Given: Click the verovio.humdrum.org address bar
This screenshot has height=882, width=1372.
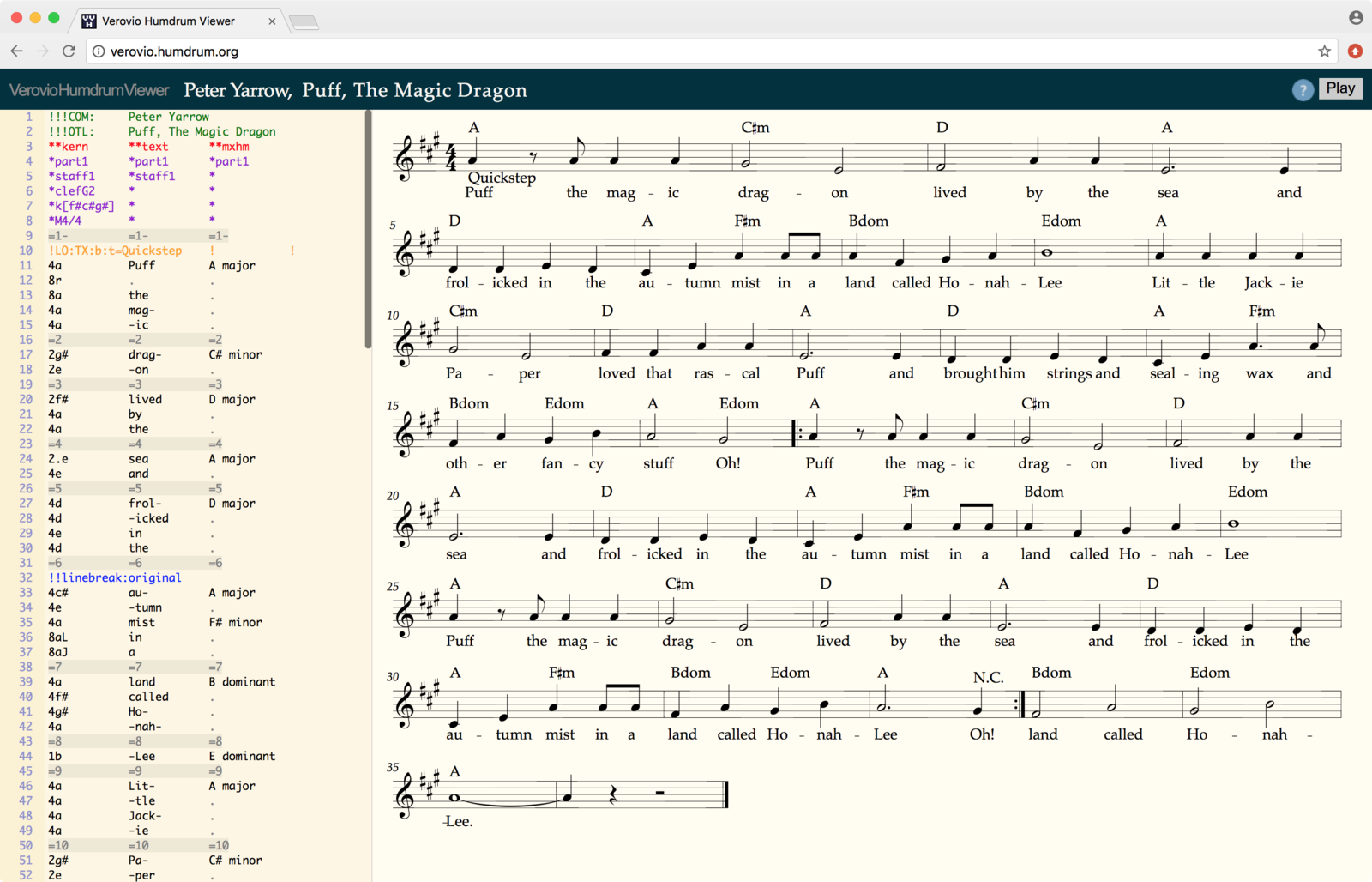Looking at the screenshot, I should coord(686,51).
